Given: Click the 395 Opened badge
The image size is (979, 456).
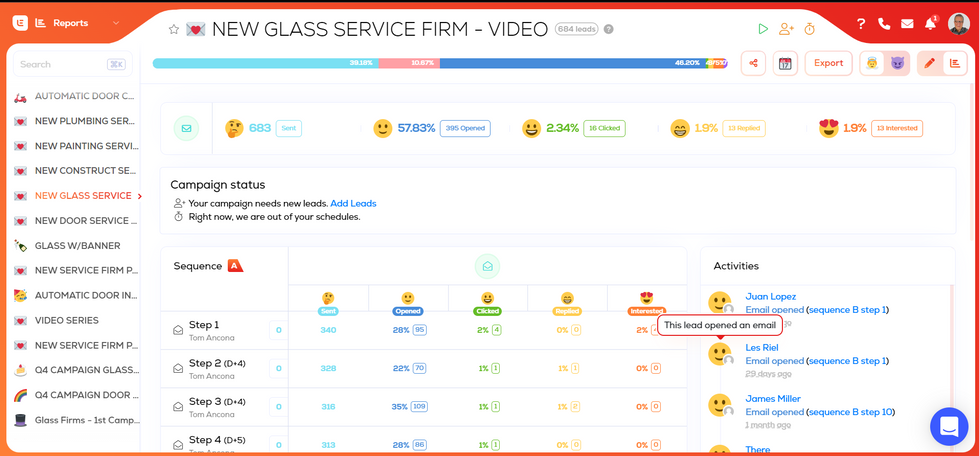Looking at the screenshot, I should pos(465,129).
